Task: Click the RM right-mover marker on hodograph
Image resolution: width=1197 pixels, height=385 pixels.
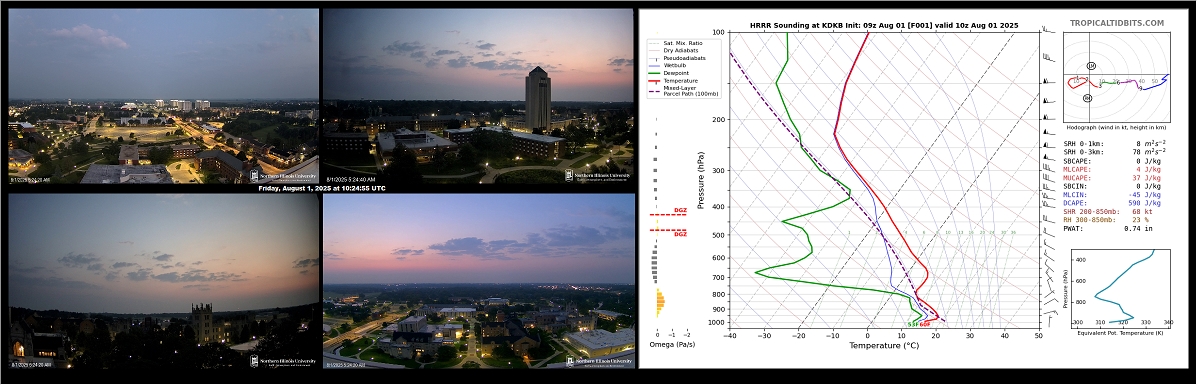Action: pyautogui.click(x=1088, y=98)
